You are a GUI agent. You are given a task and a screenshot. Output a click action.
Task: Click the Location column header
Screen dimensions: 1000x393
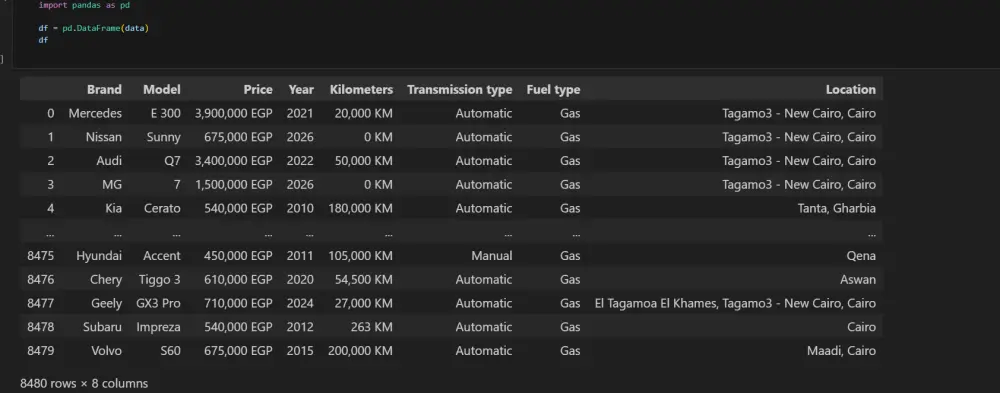851,90
